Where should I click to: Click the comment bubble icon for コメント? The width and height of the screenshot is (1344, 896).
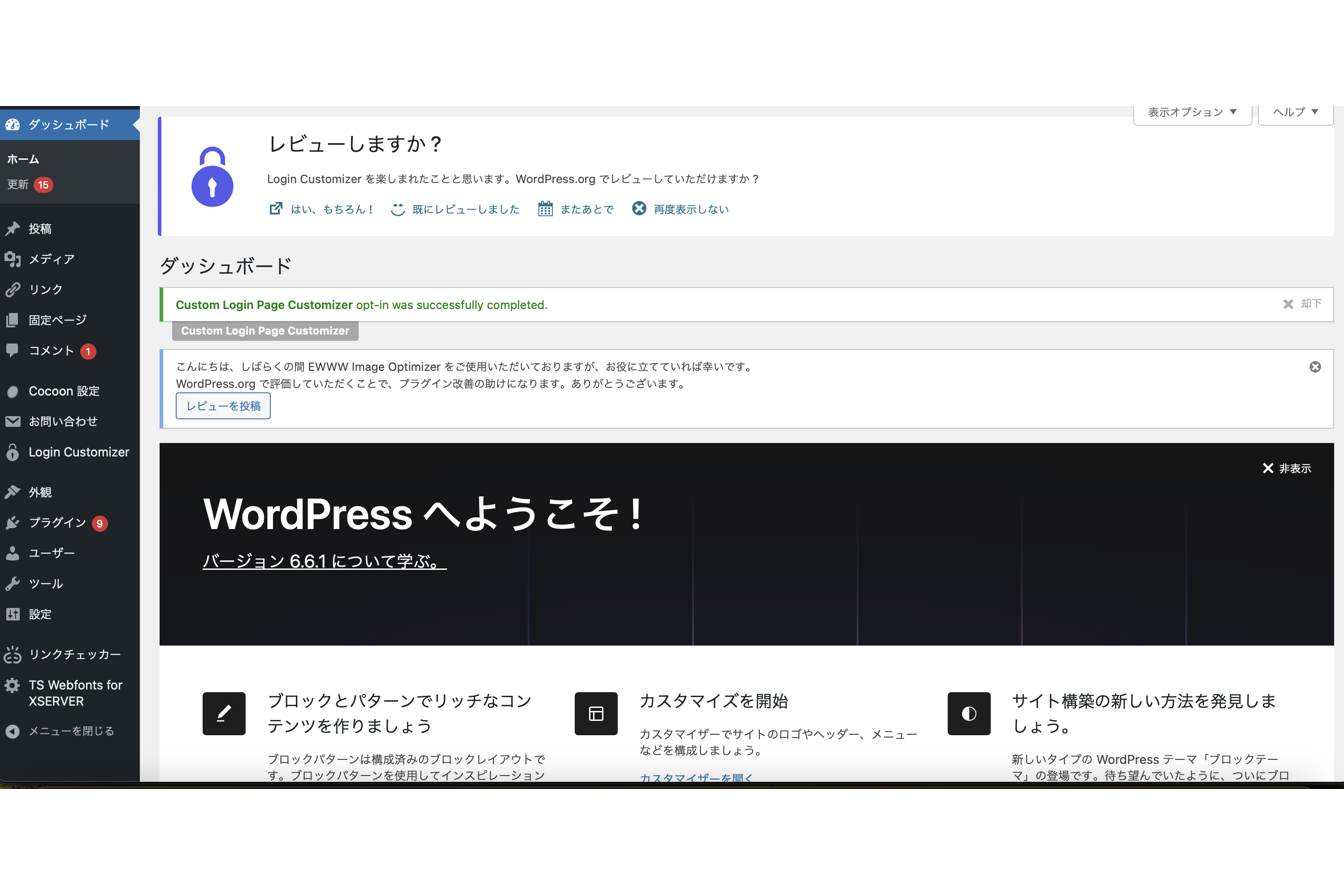13,351
